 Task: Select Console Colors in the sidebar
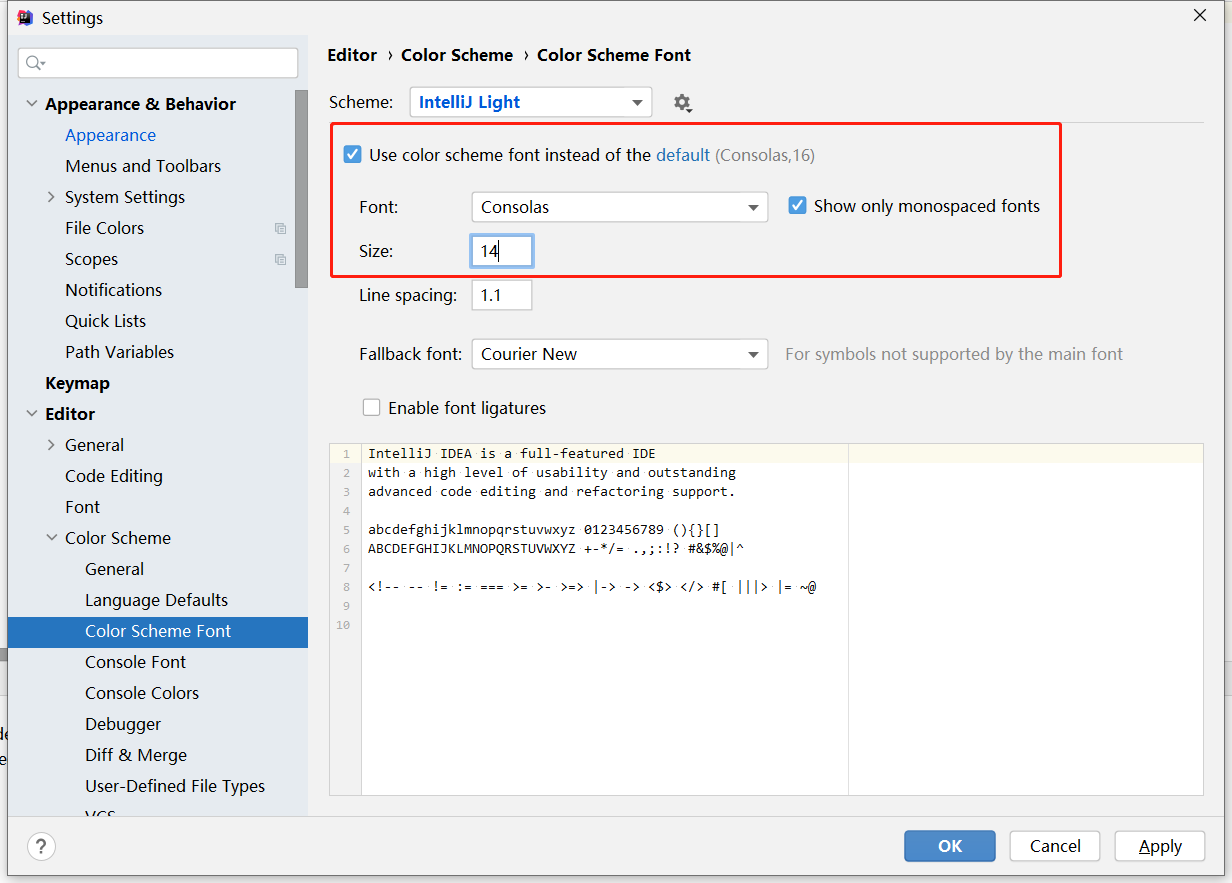click(141, 692)
